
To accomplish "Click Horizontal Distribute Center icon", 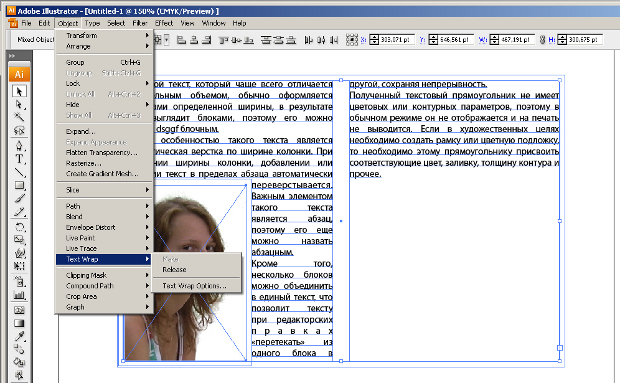I will tap(321, 40).
